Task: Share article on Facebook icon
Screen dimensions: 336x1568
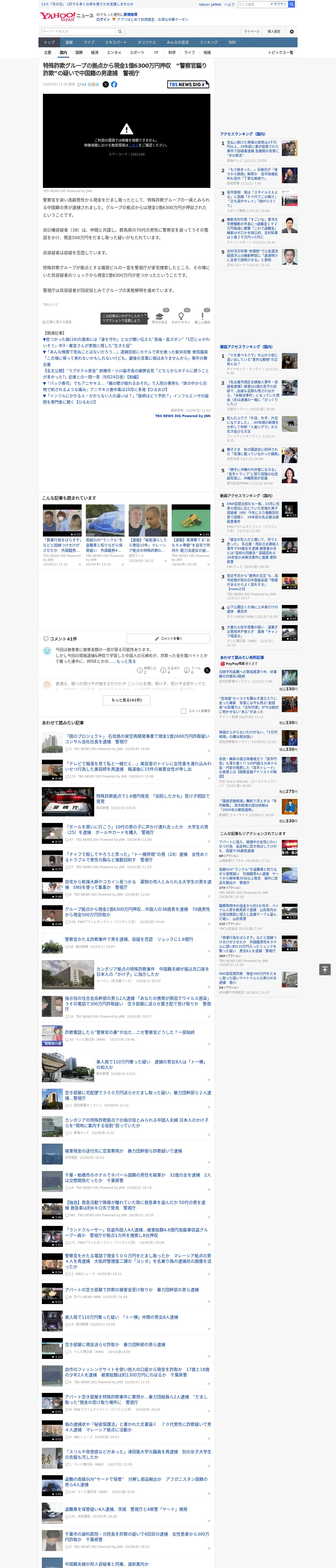Action: click(x=114, y=85)
